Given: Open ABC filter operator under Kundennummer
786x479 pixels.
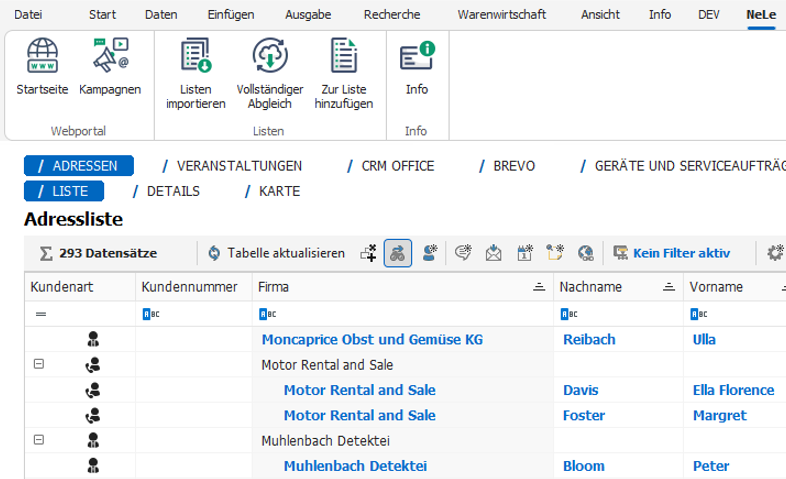Looking at the screenshot, I should click(x=151, y=314).
